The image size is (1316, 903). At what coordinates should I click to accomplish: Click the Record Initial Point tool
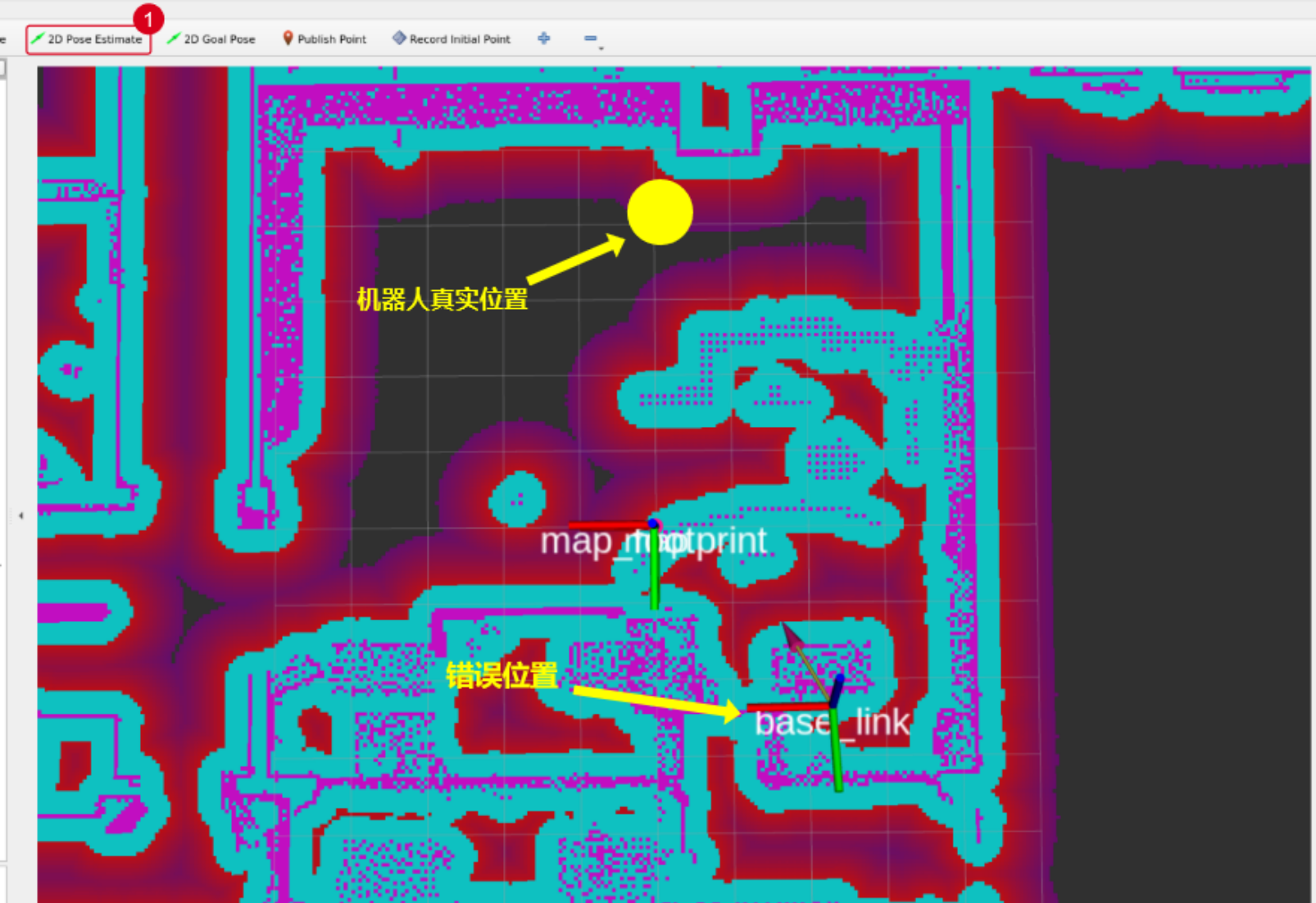[x=452, y=39]
